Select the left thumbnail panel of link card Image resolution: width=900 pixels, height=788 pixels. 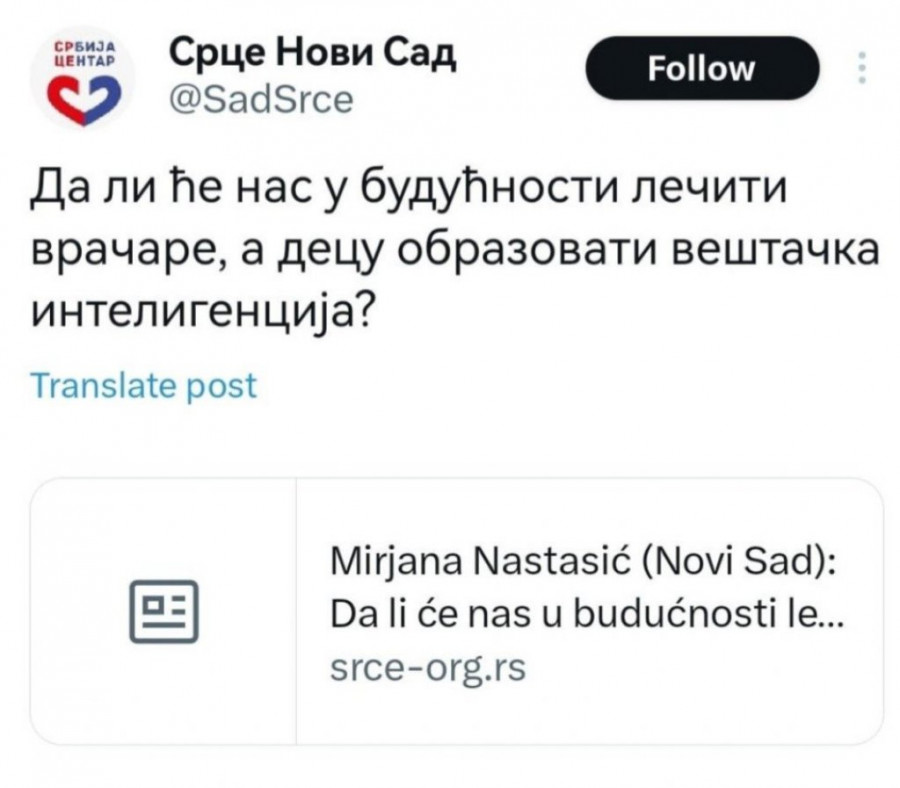[x=164, y=610]
